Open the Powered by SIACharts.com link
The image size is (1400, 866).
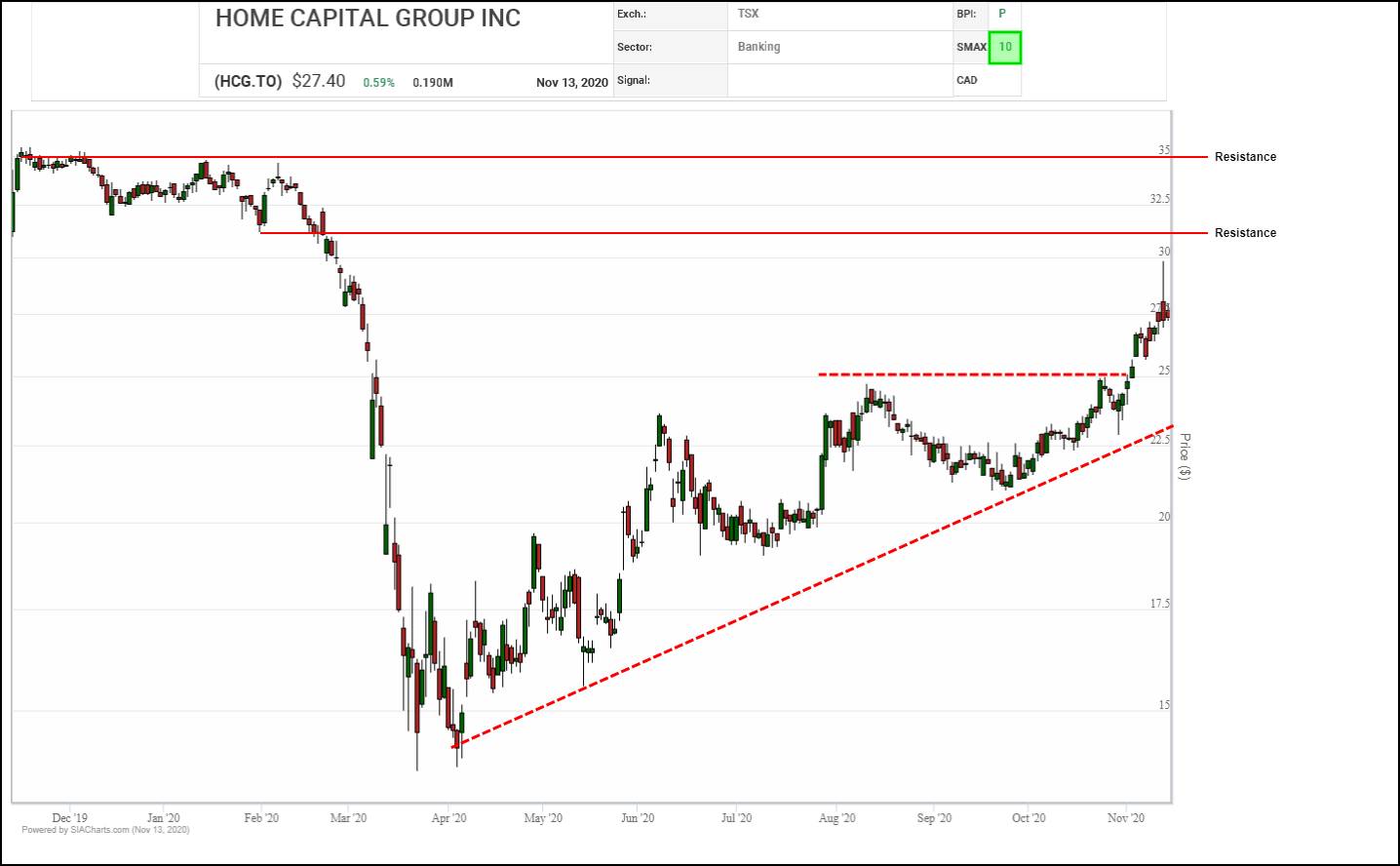pos(105,830)
